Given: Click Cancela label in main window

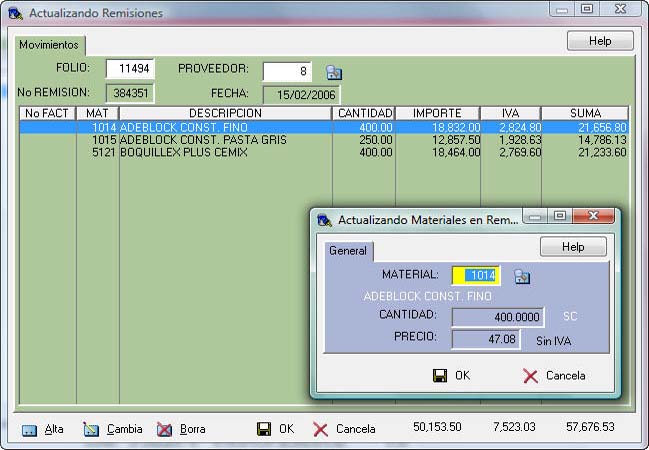Looking at the screenshot, I should pyautogui.click(x=356, y=429).
